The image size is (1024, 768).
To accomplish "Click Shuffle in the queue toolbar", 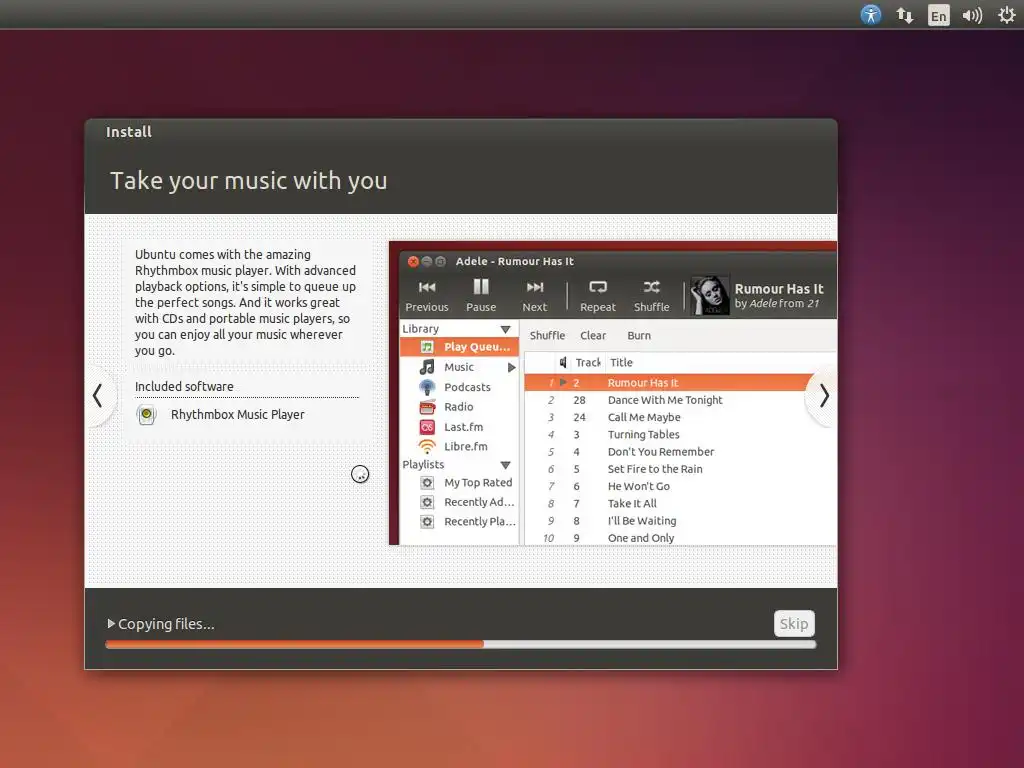I will click(x=547, y=336).
